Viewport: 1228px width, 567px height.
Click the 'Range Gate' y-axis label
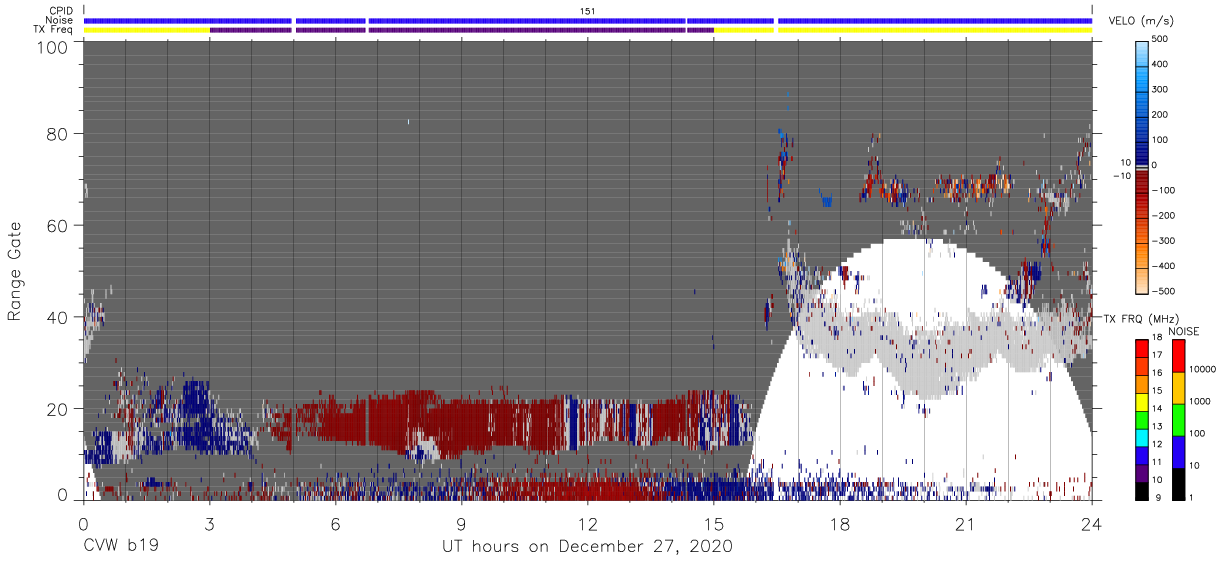click(x=15, y=271)
